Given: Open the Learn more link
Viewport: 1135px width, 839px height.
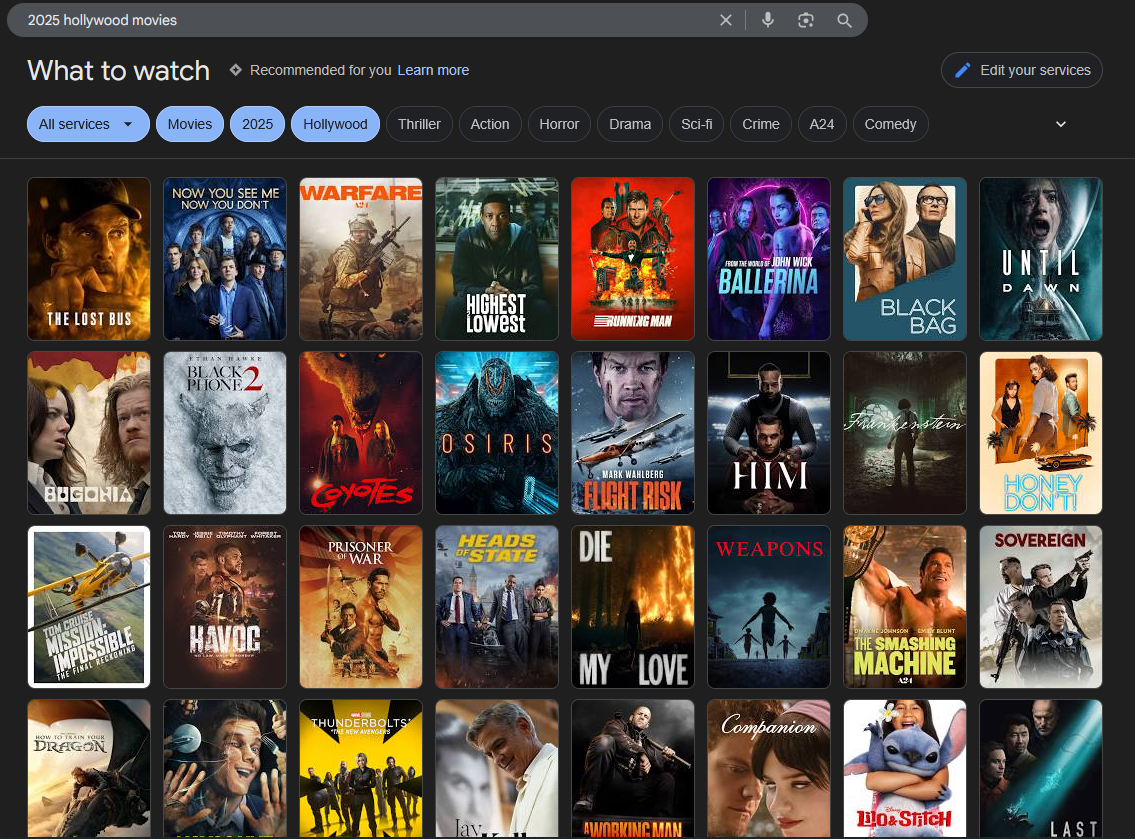Looking at the screenshot, I should point(433,70).
